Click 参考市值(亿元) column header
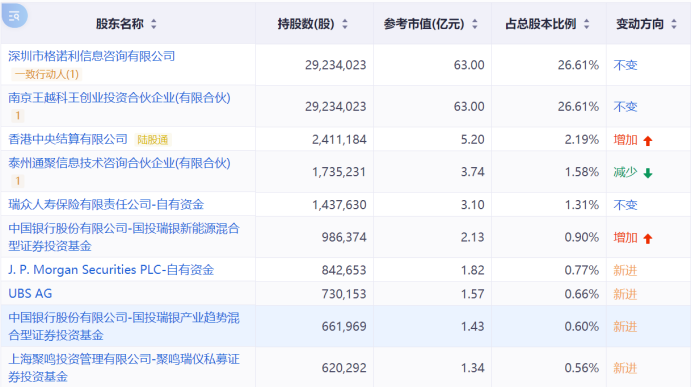 tap(424, 24)
